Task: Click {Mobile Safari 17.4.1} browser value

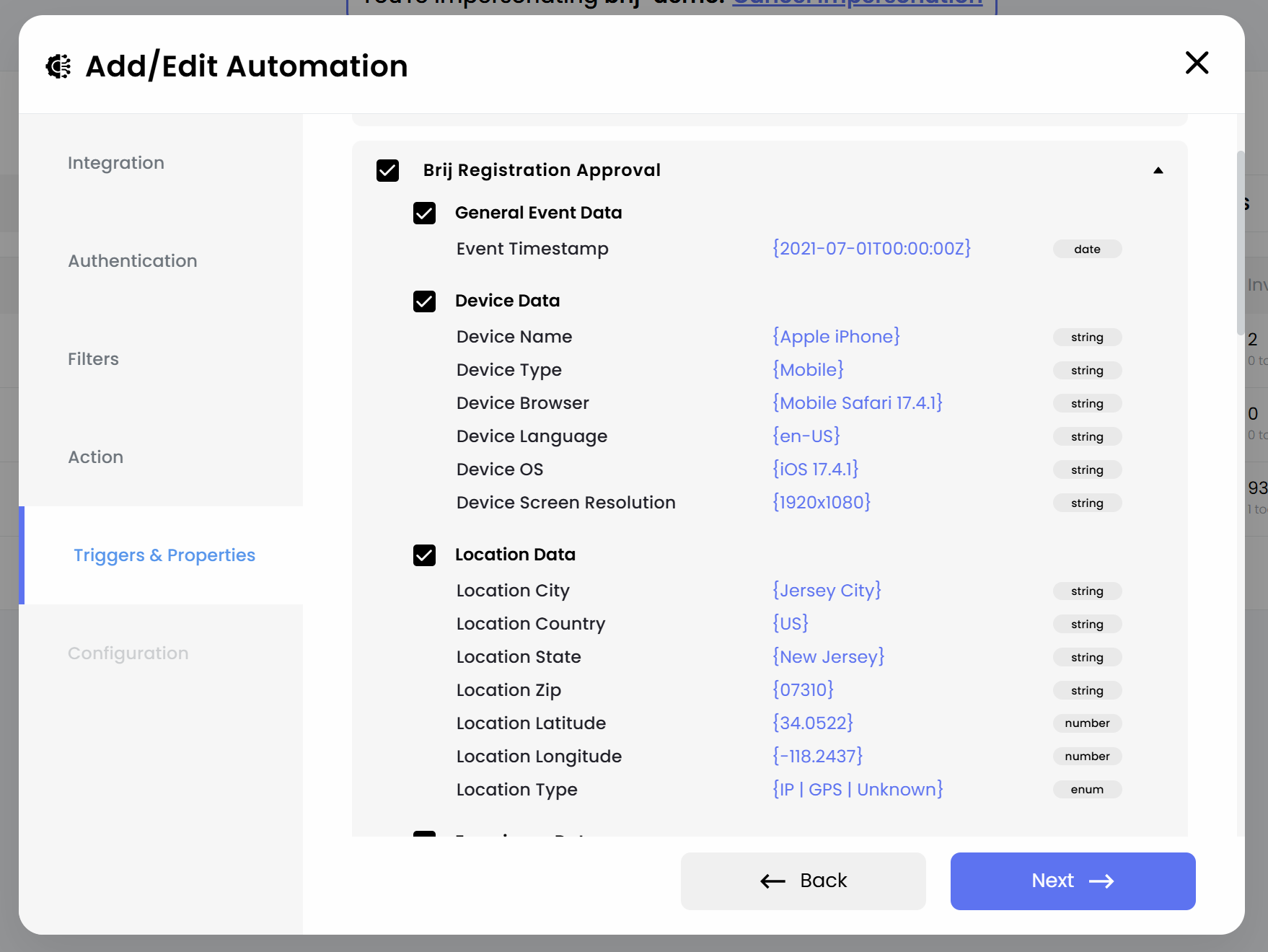Action: (858, 403)
